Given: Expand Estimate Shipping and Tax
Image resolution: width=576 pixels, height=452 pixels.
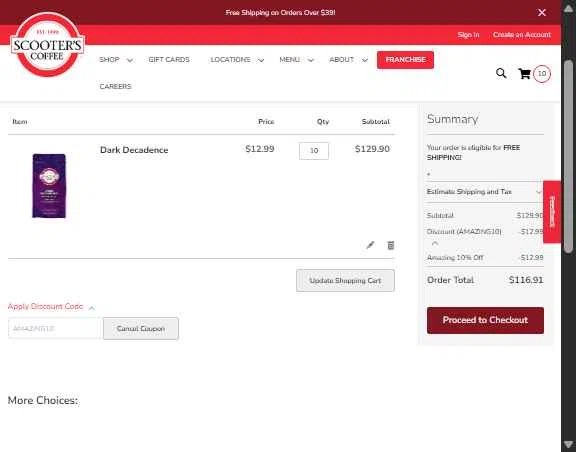Looking at the screenshot, I should pos(485,192).
